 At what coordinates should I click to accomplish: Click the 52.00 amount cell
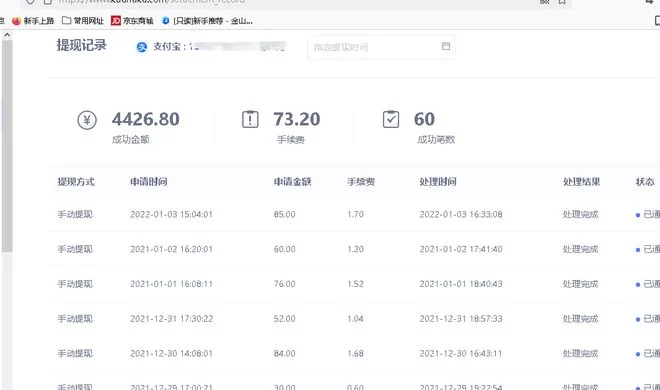285,319
